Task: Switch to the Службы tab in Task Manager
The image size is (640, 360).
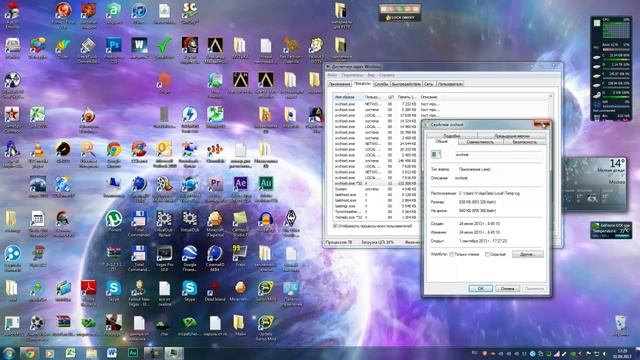Action: (x=381, y=84)
